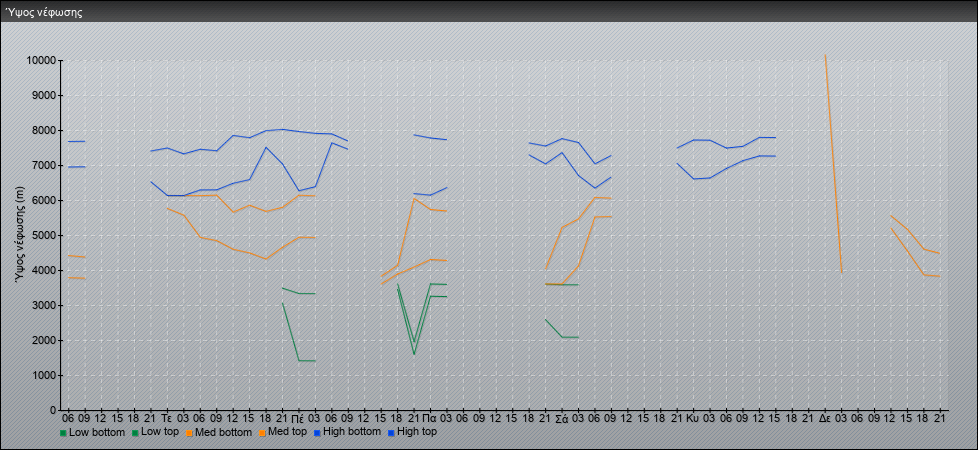Image resolution: width=978 pixels, height=450 pixels.
Task: Click the Πέ day label on x-axis
Action: (298, 418)
